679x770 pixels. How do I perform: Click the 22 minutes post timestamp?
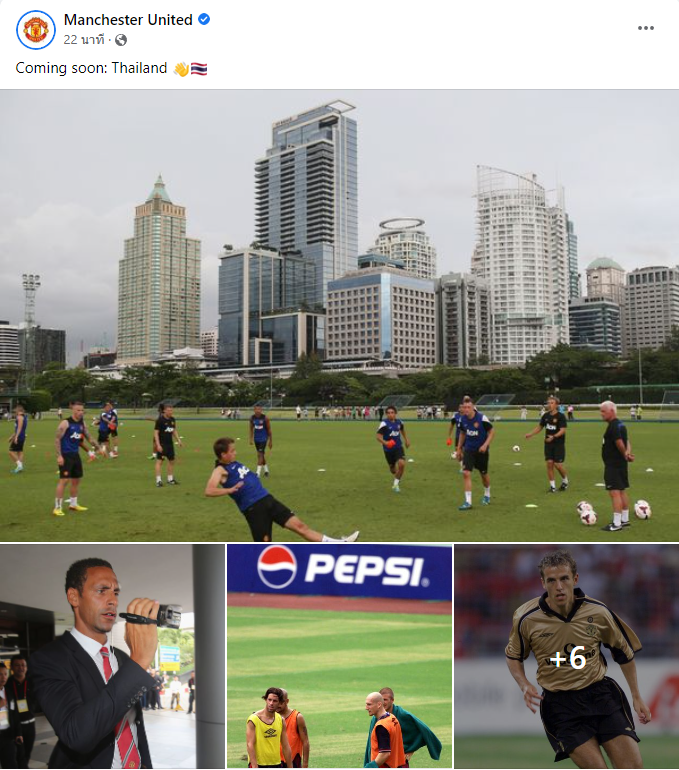click(x=84, y=40)
